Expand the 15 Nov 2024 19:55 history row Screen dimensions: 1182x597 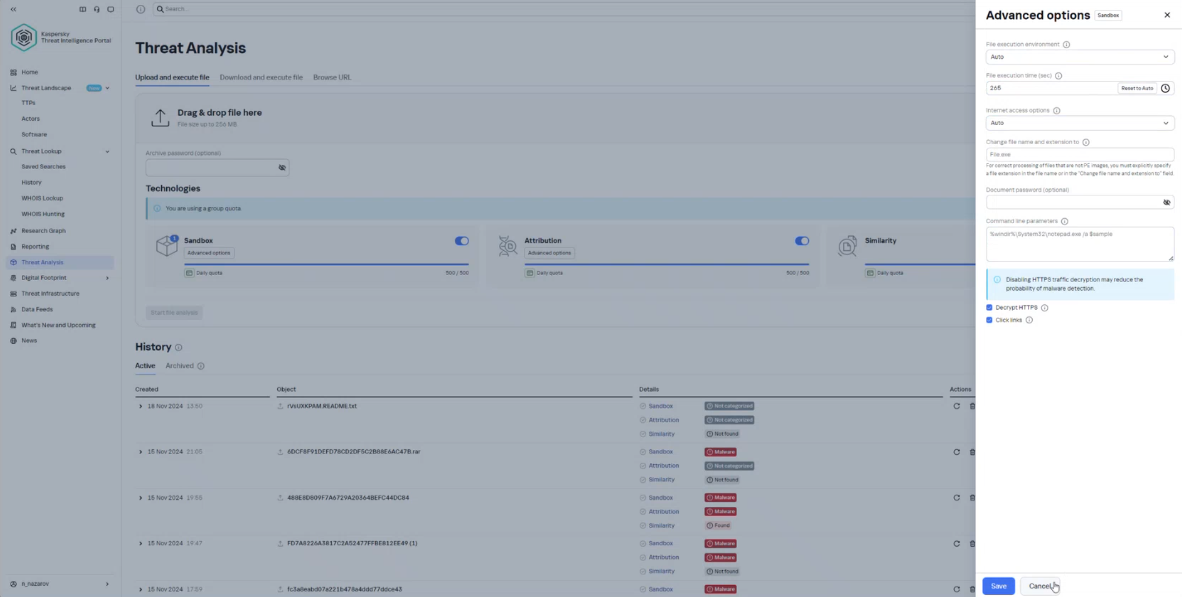(140, 498)
